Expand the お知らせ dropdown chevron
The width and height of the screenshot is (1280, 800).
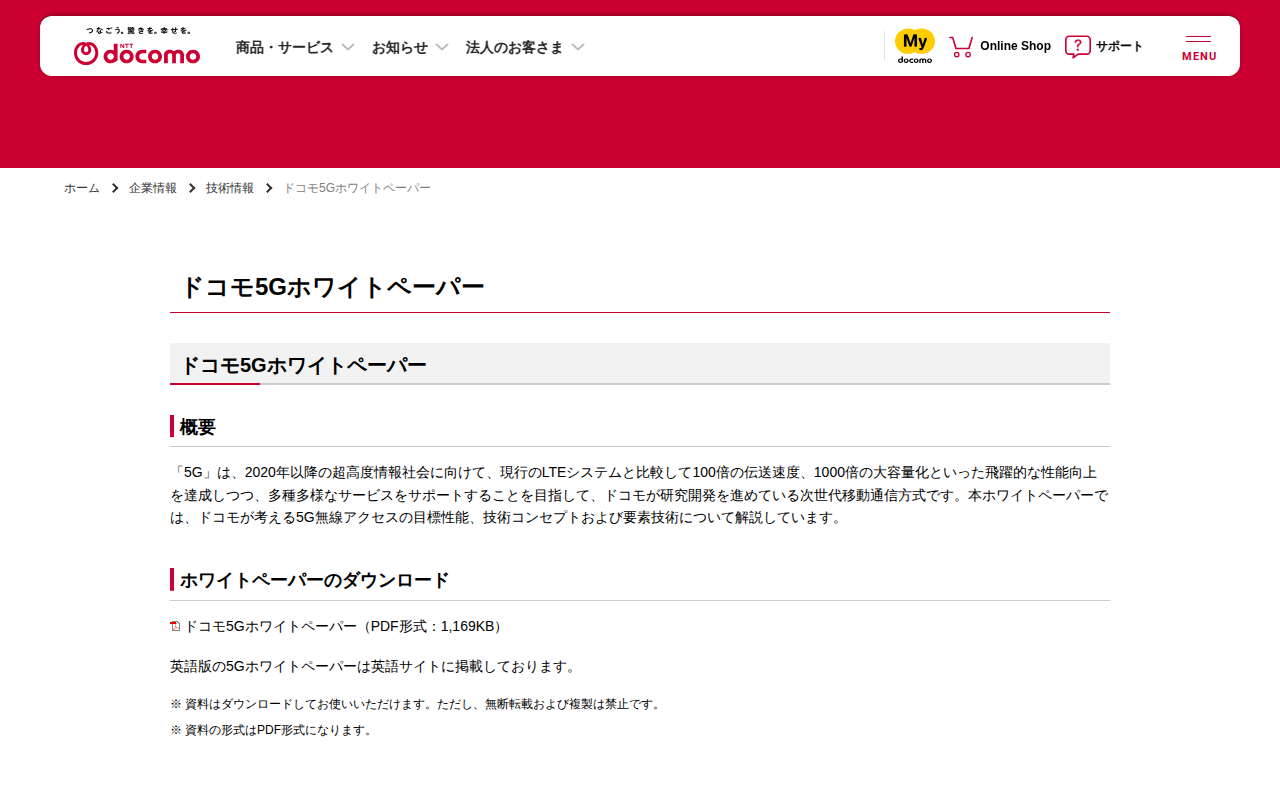442,47
